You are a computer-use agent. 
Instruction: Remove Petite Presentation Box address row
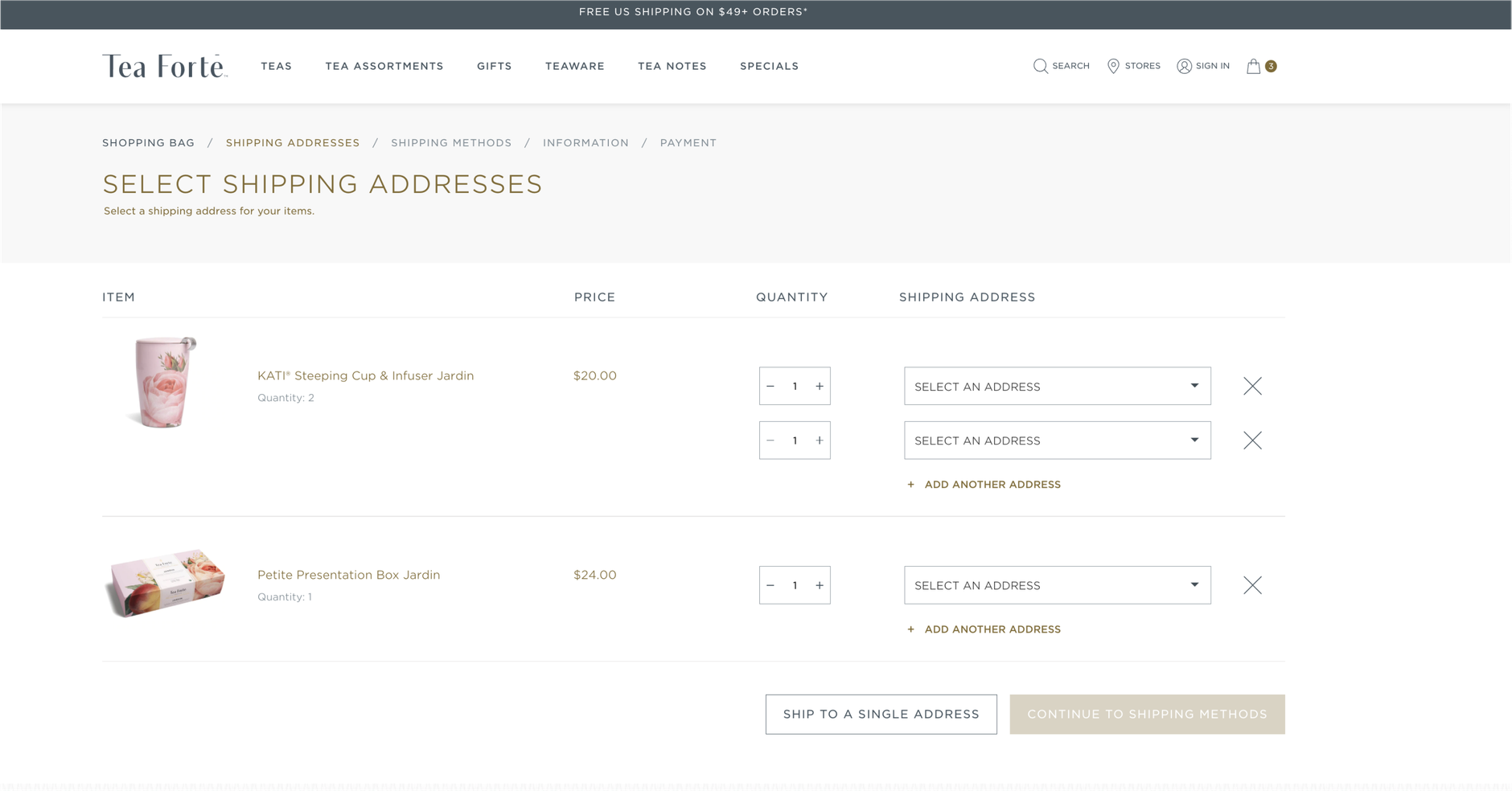[x=1252, y=584]
